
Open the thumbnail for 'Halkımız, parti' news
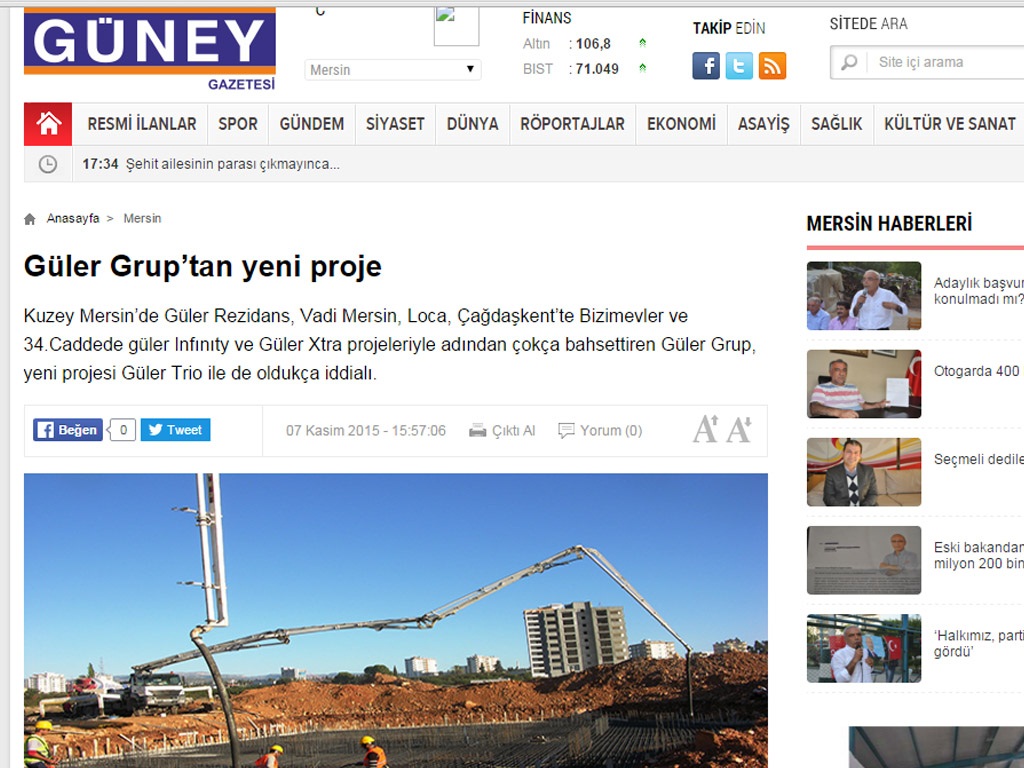coord(864,648)
